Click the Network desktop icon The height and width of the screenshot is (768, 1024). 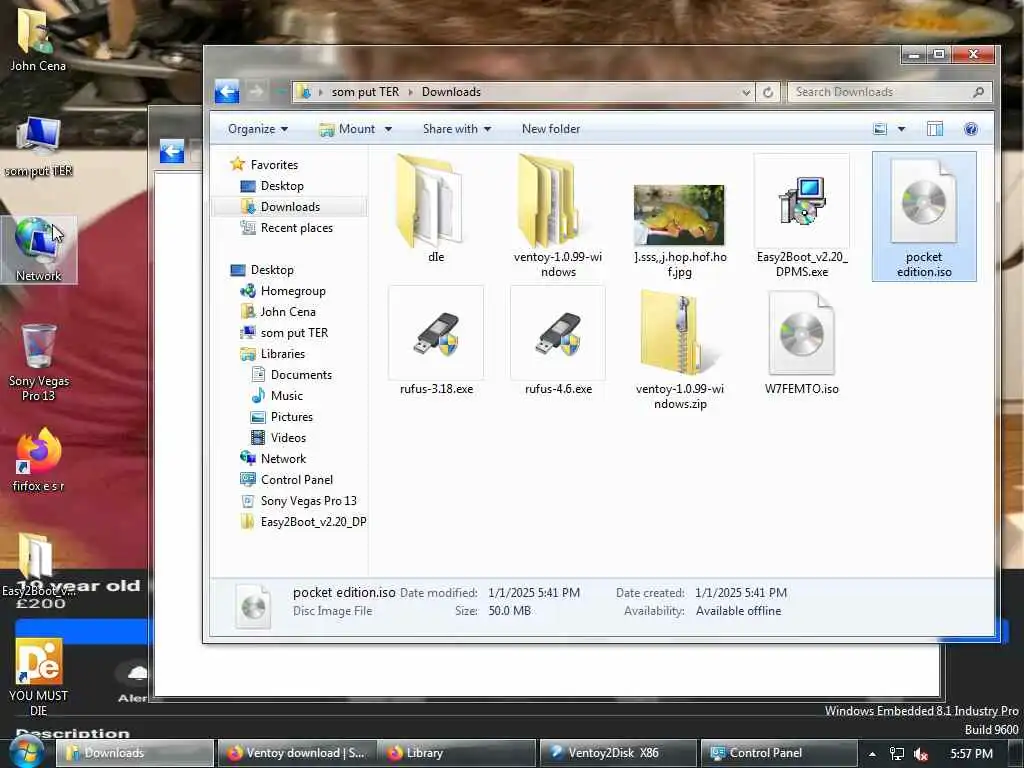point(39,249)
